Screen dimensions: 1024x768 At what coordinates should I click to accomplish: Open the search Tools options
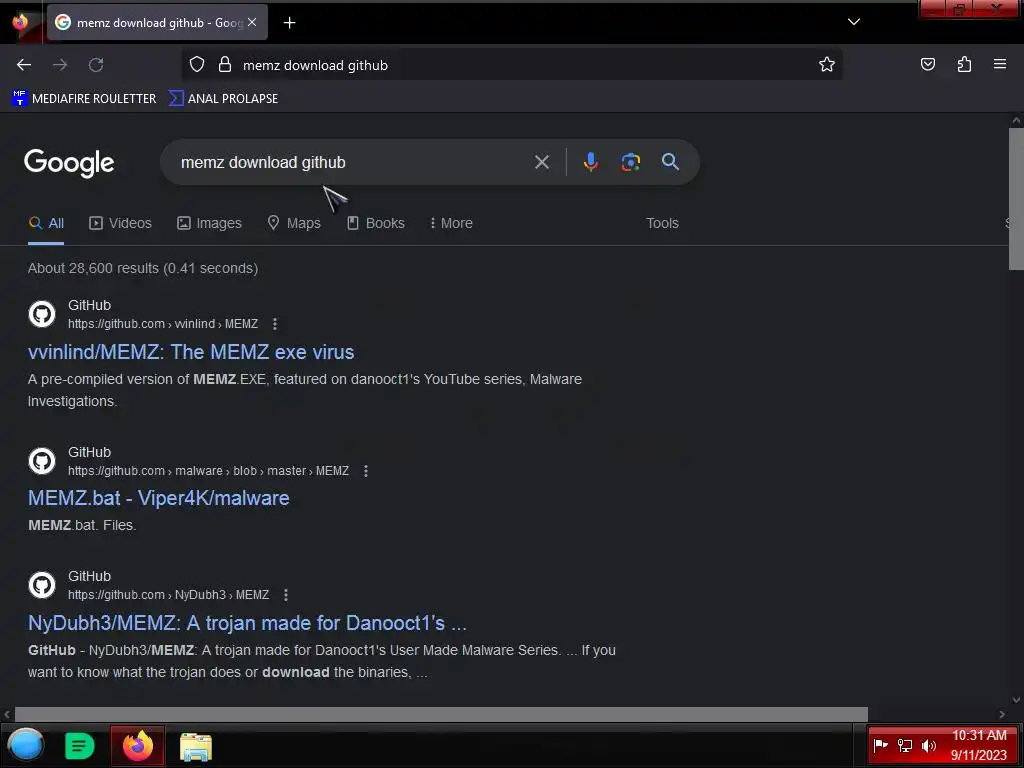coord(662,223)
